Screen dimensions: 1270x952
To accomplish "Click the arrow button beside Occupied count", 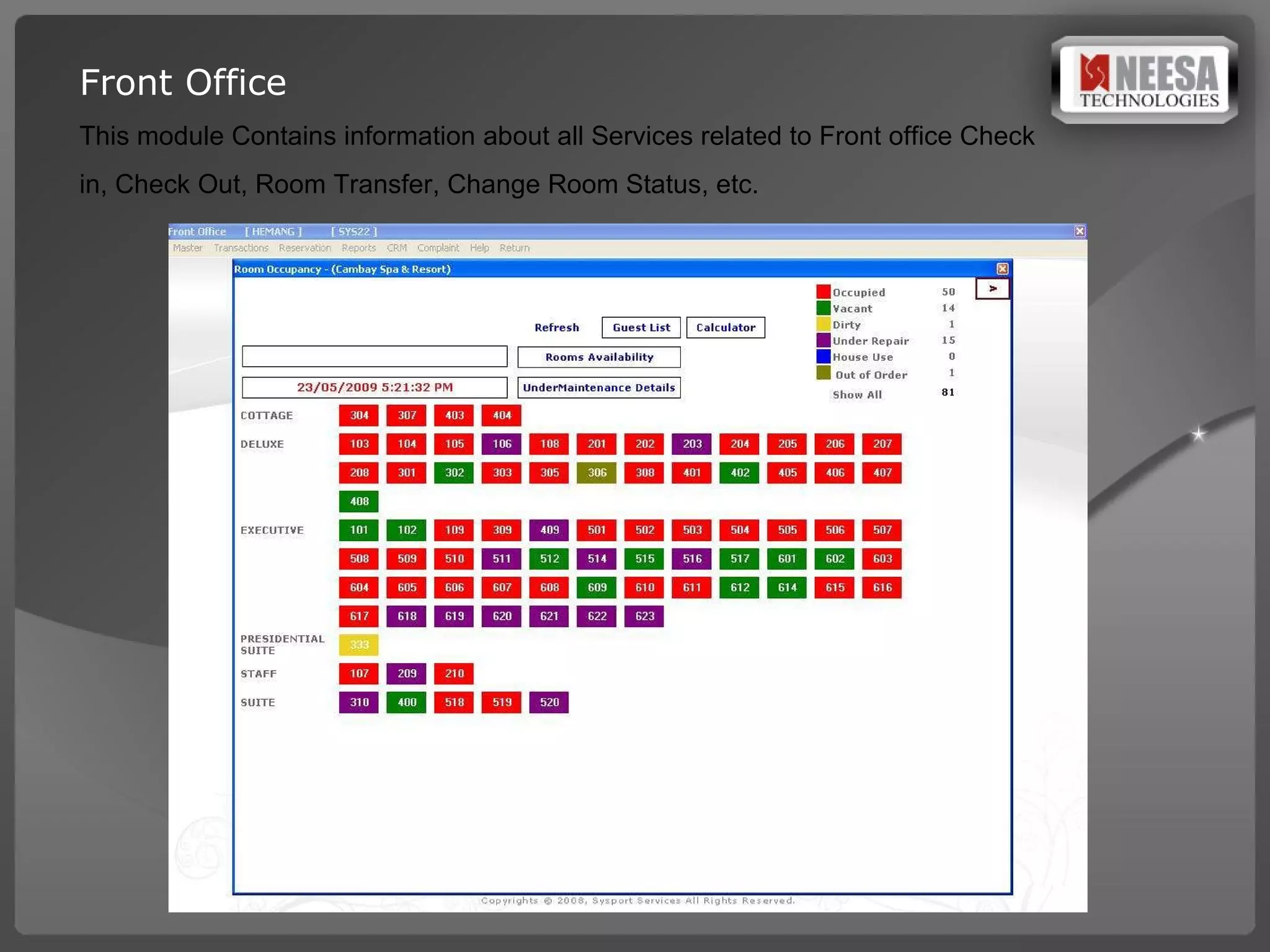I will (x=993, y=289).
